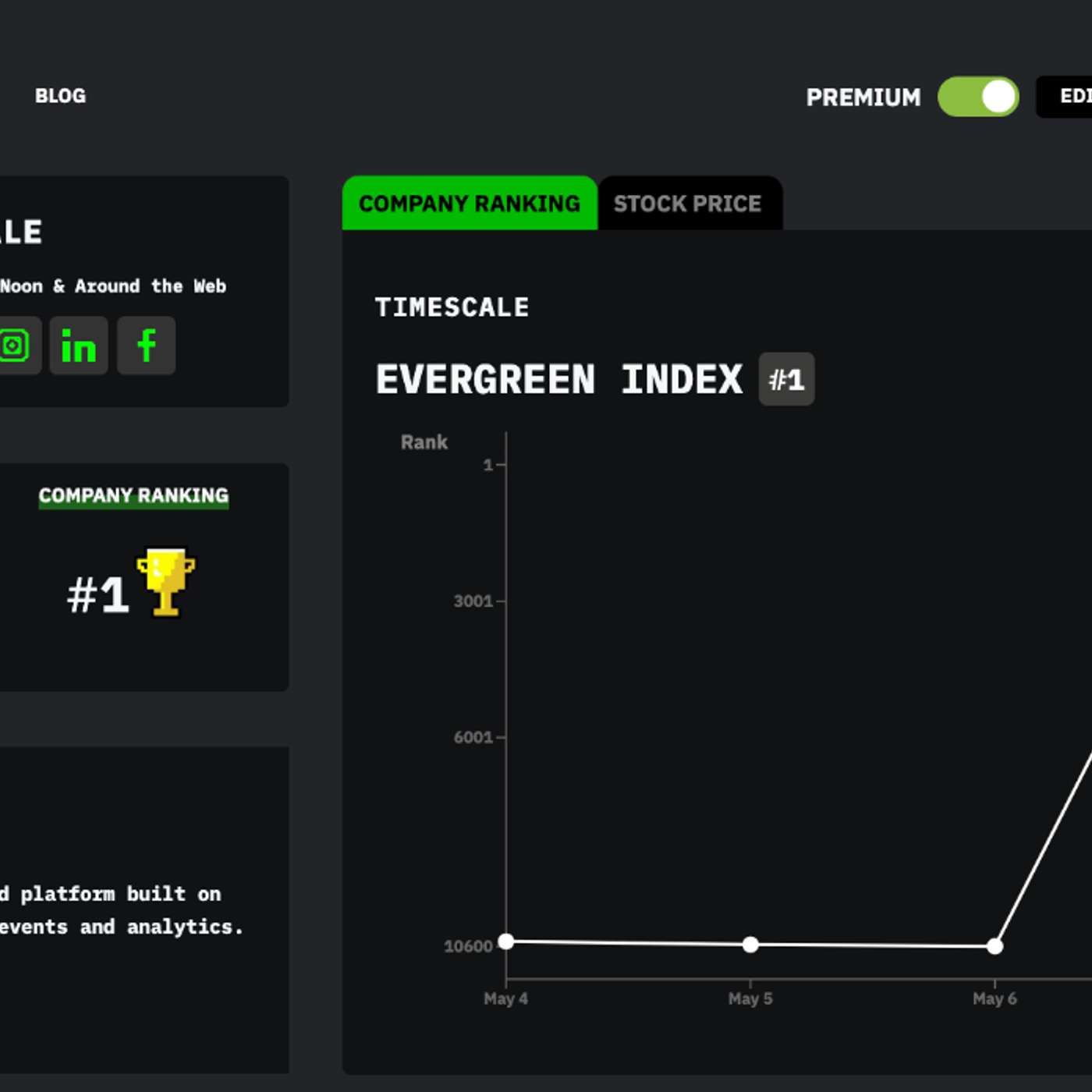Open the Instagram social icon
Image resolution: width=1092 pixels, height=1092 pixels.
pos(16,346)
